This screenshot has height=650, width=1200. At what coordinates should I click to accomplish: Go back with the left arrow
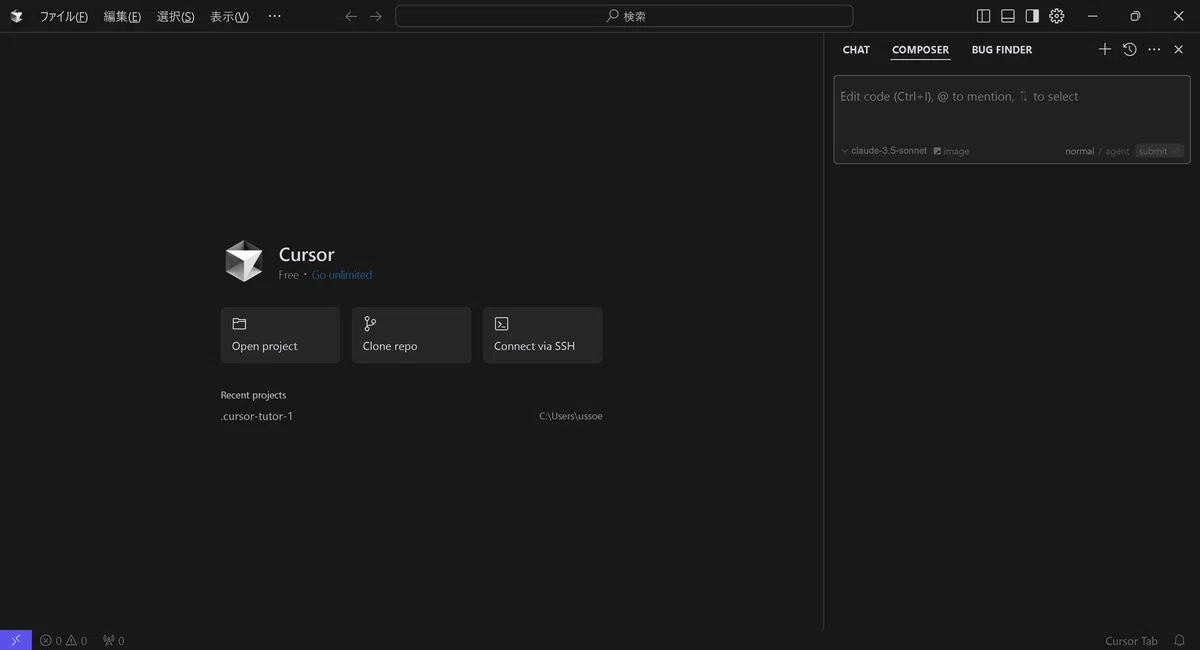(x=351, y=16)
